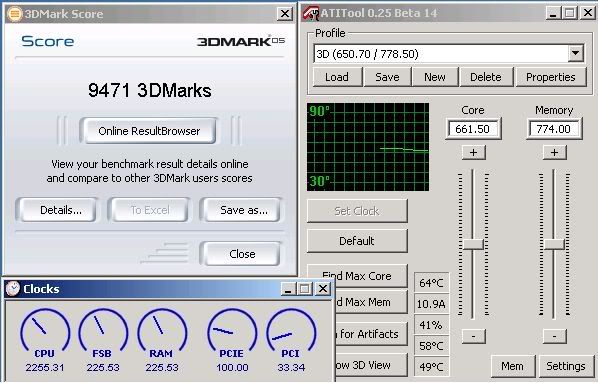The width and height of the screenshot is (598, 383).
Task: Click the Set Clock button
Action: tap(357, 211)
